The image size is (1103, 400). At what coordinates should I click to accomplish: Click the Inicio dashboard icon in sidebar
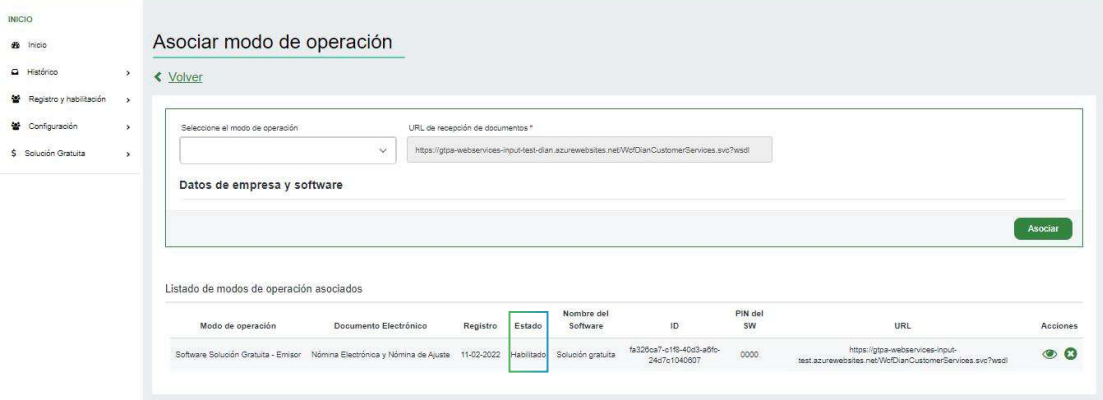click(15, 45)
